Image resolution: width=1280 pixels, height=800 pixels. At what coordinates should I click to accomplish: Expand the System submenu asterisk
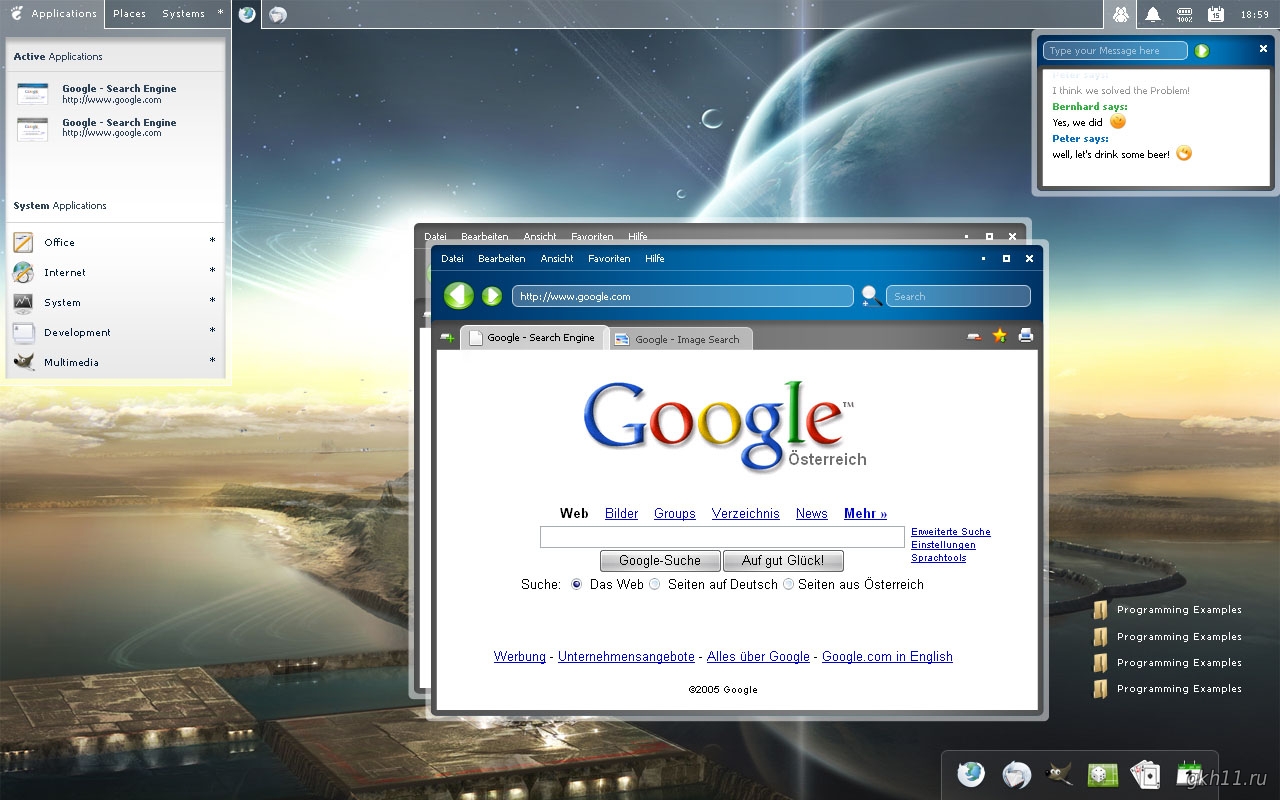[212, 302]
